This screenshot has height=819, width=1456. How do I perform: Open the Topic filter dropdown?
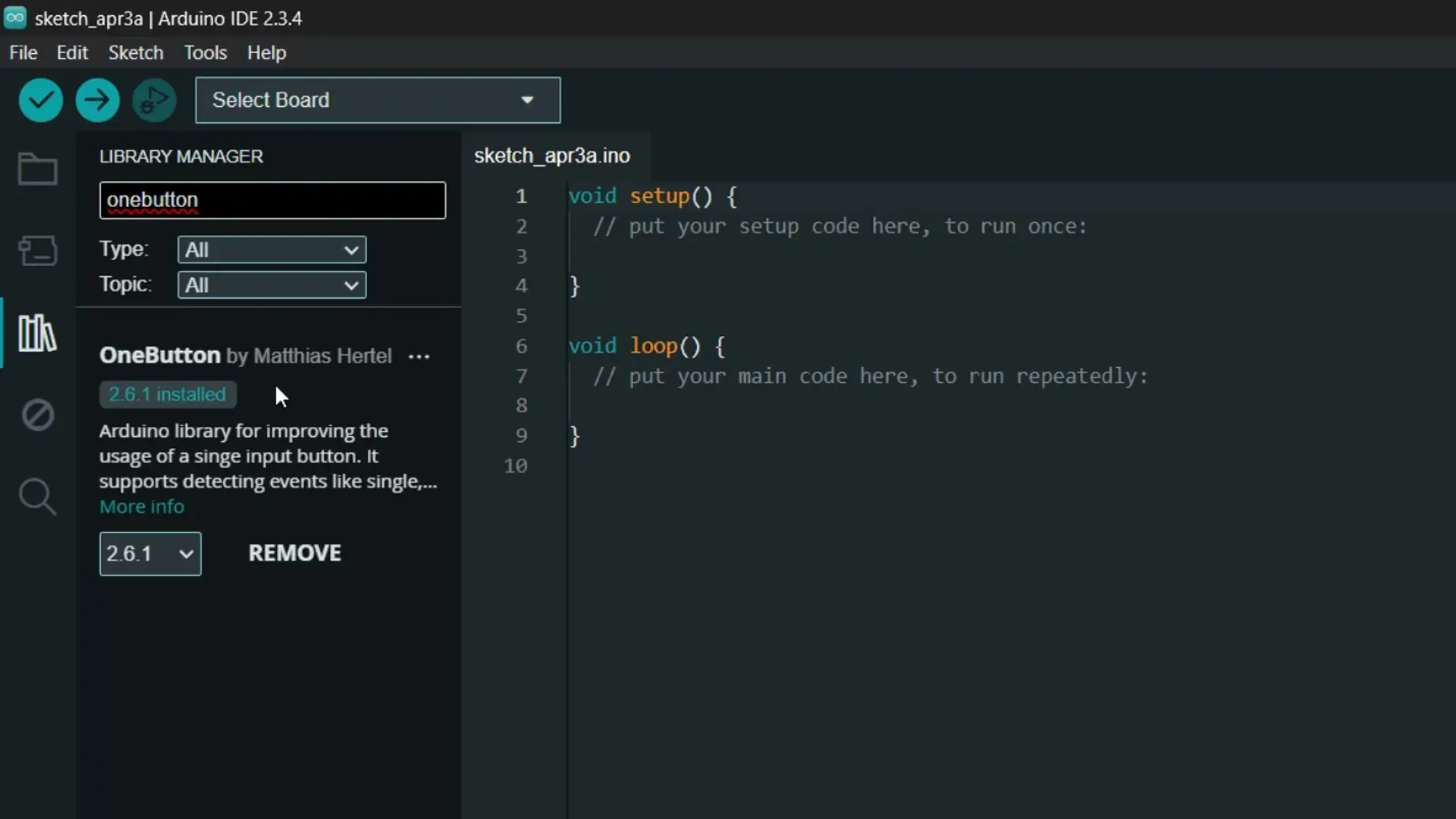point(271,285)
